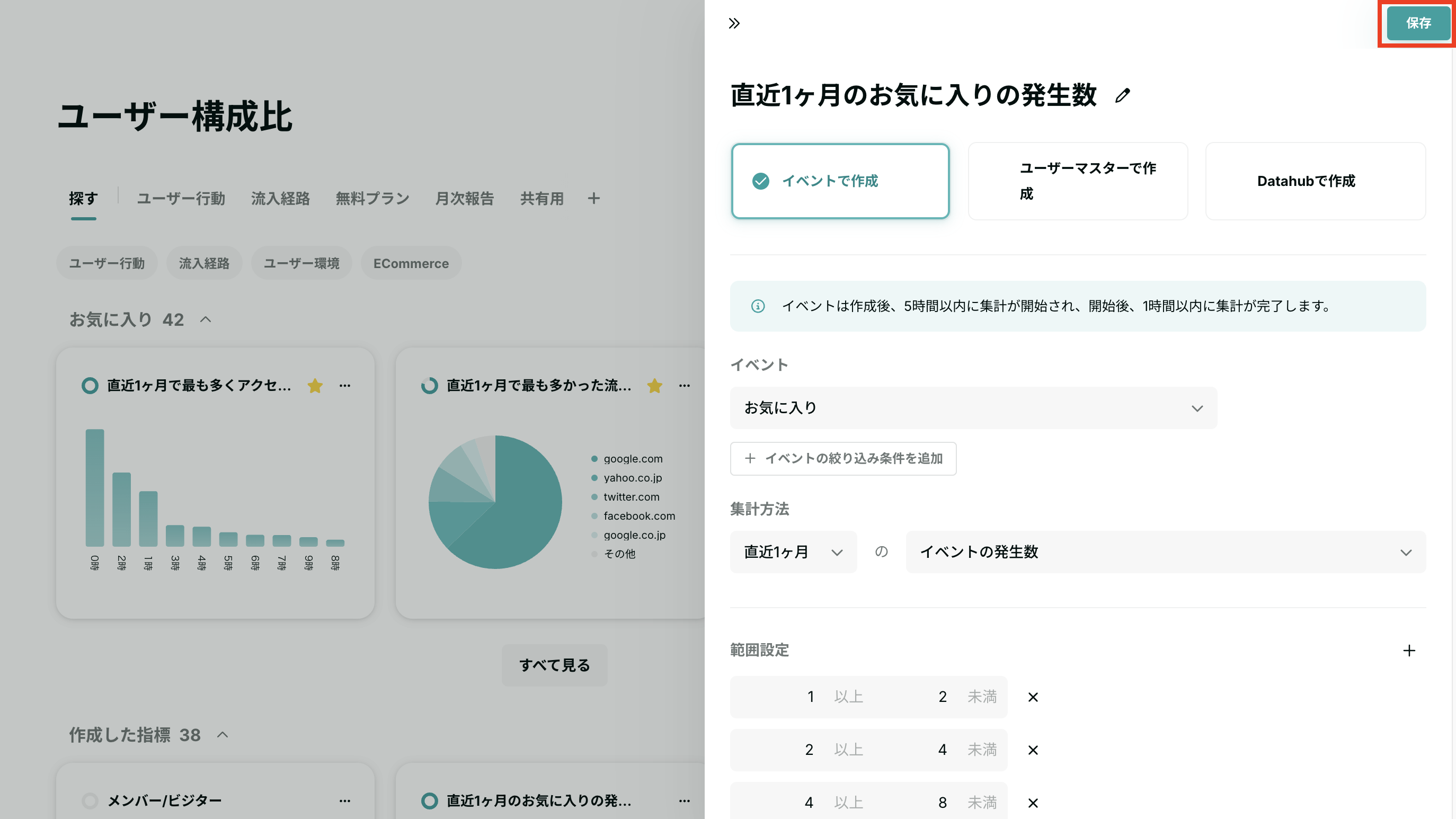Open more menu on メンバー/ビジター card
Viewport: 1456px width, 819px height.
click(x=345, y=801)
